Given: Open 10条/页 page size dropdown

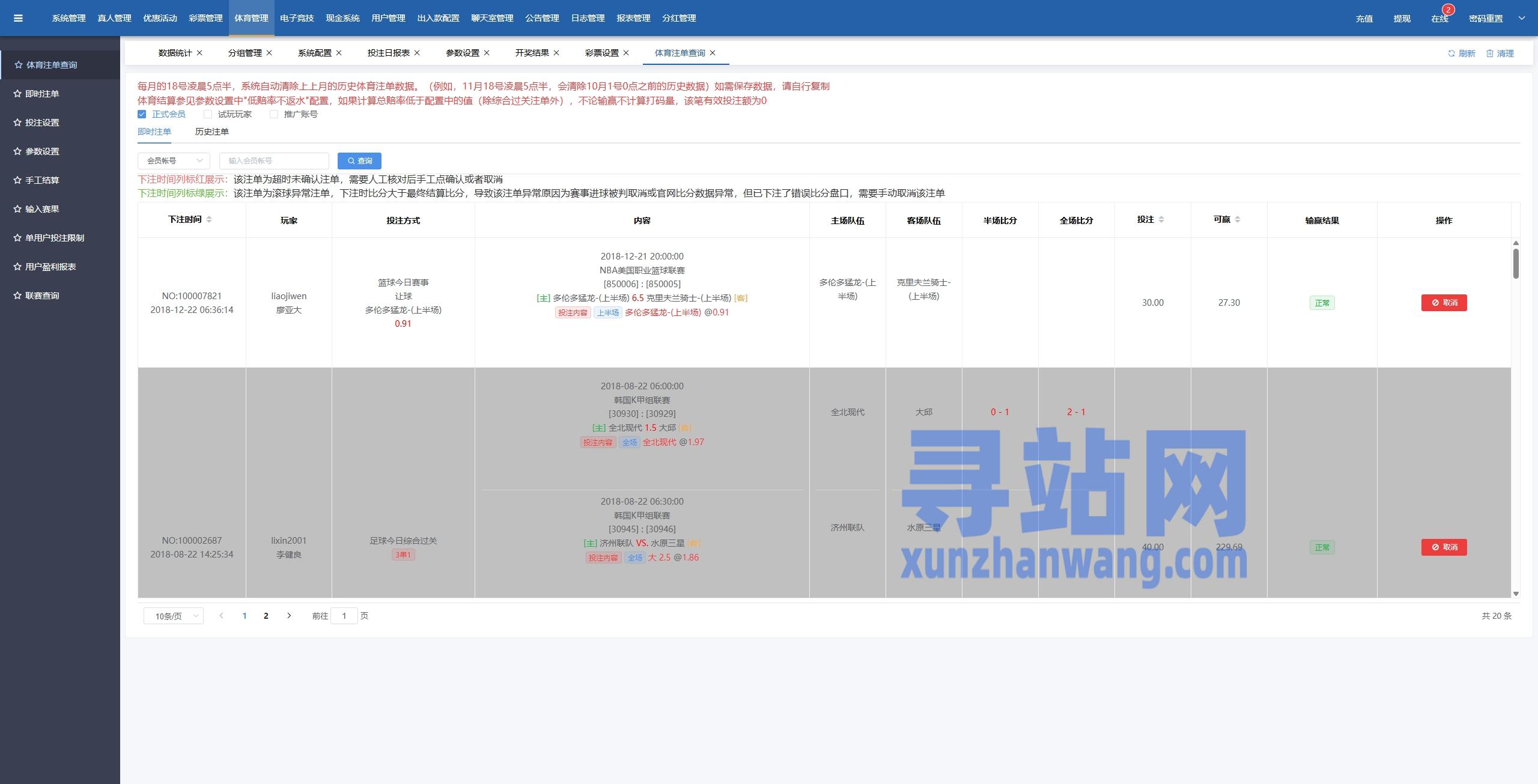Looking at the screenshot, I should (x=174, y=616).
